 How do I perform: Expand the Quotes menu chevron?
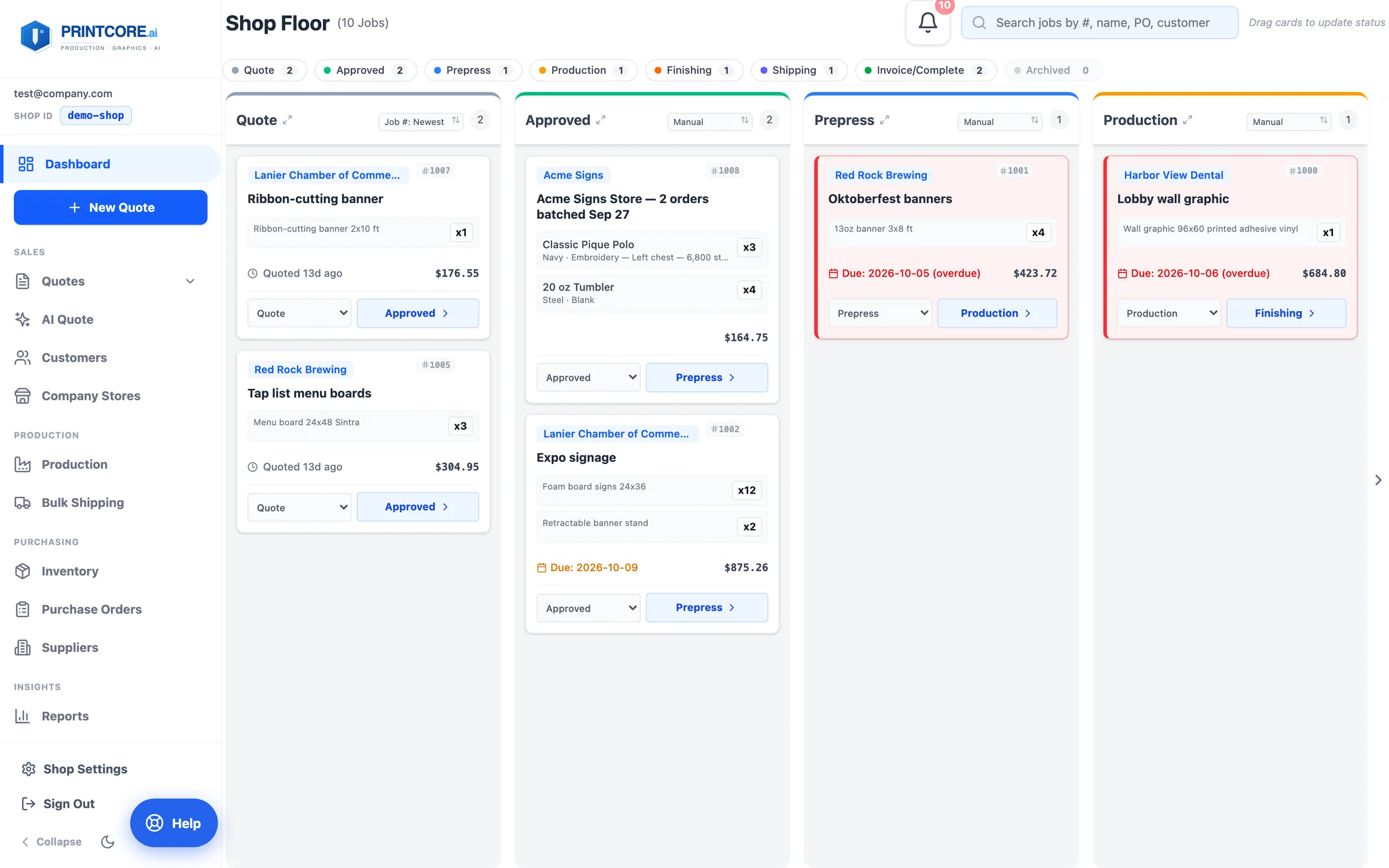190,281
